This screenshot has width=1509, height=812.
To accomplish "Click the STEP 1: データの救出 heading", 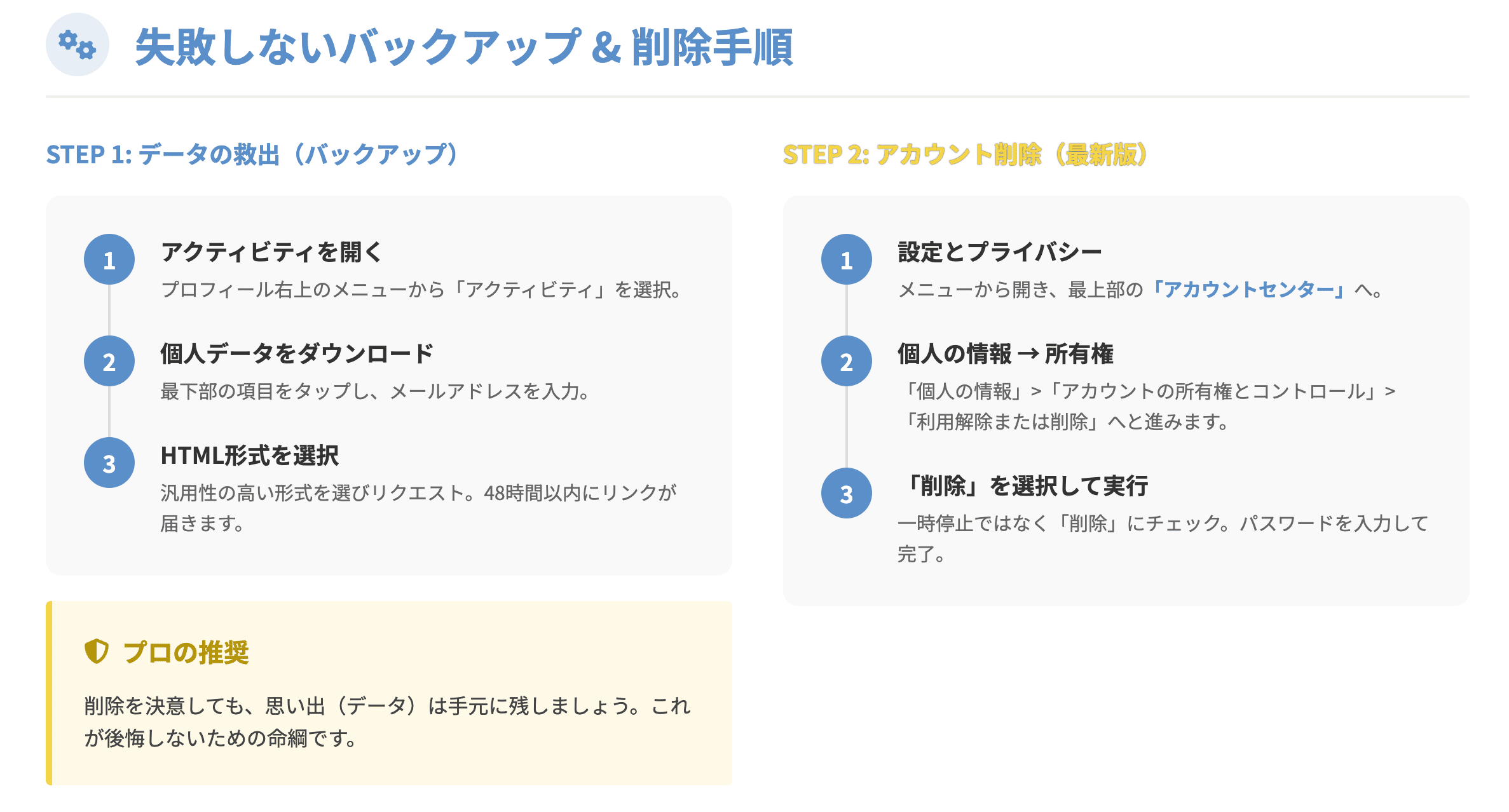I will pos(252,154).
